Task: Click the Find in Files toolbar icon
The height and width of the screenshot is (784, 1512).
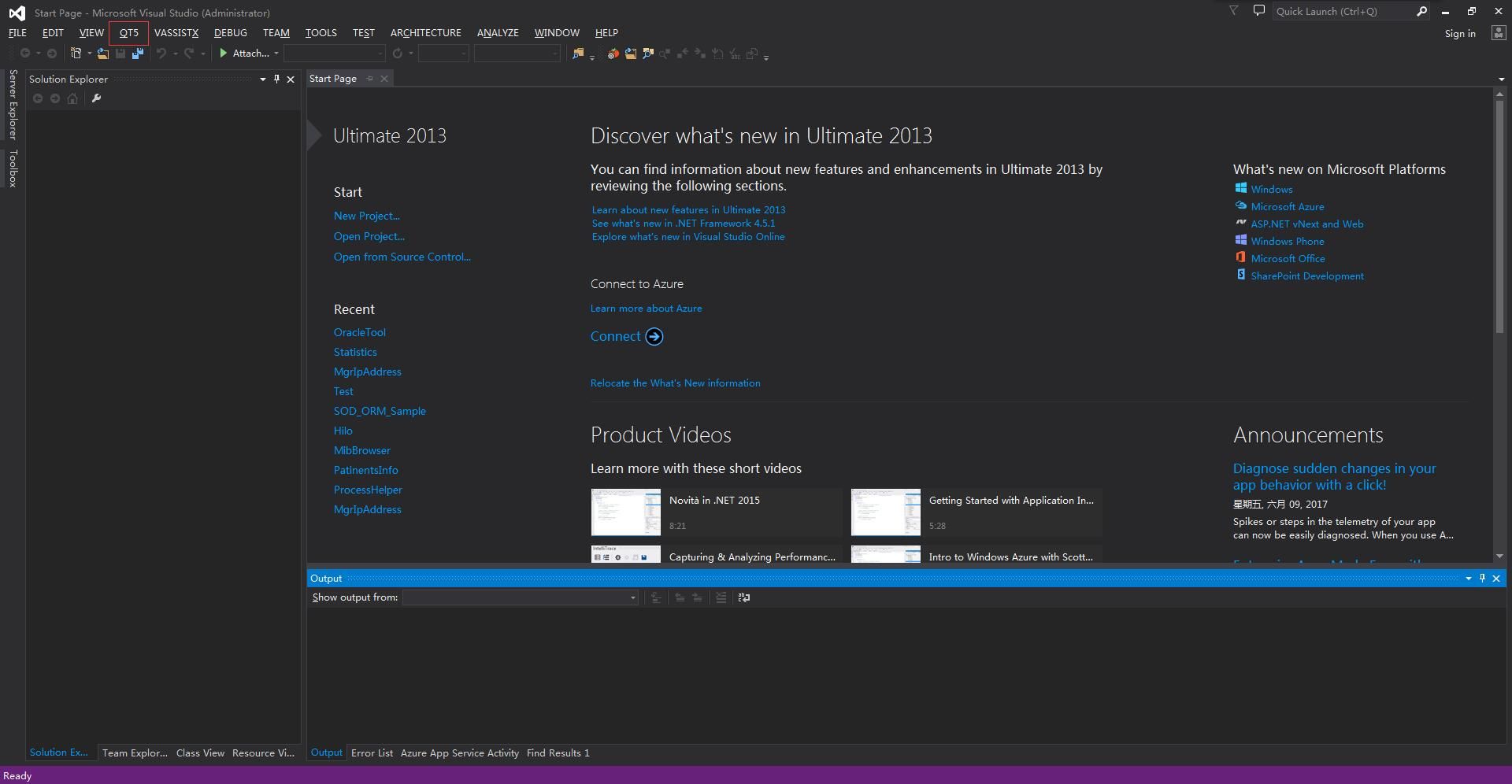Action: click(579, 54)
